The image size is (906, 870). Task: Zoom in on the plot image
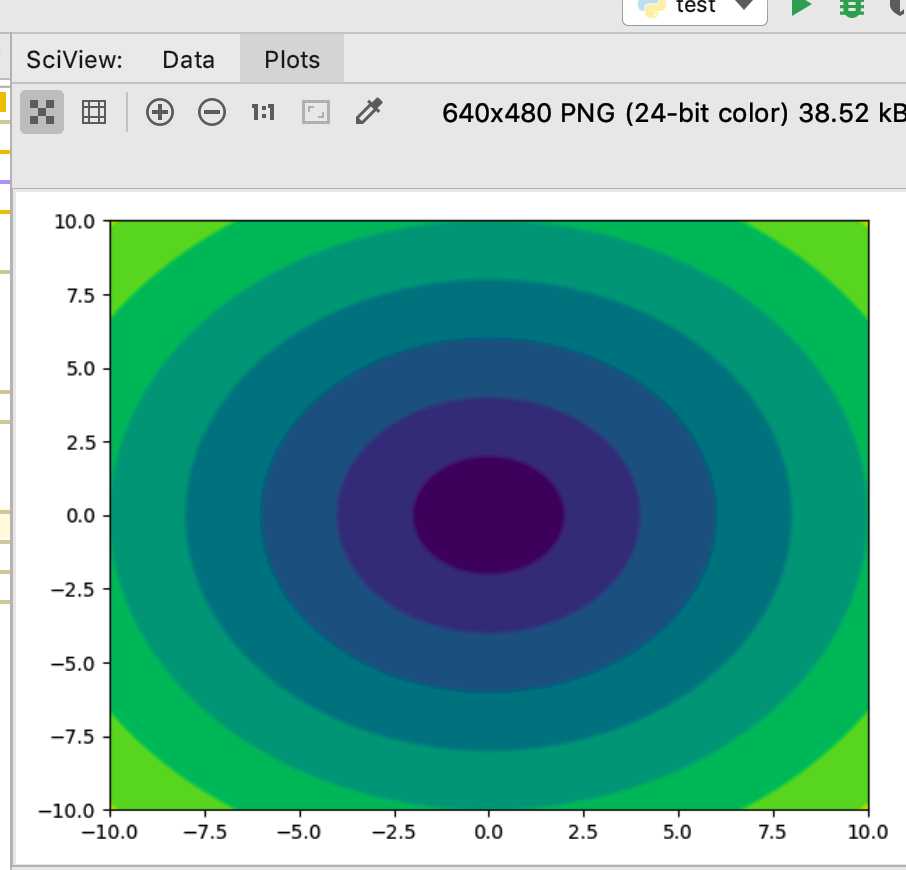point(160,112)
